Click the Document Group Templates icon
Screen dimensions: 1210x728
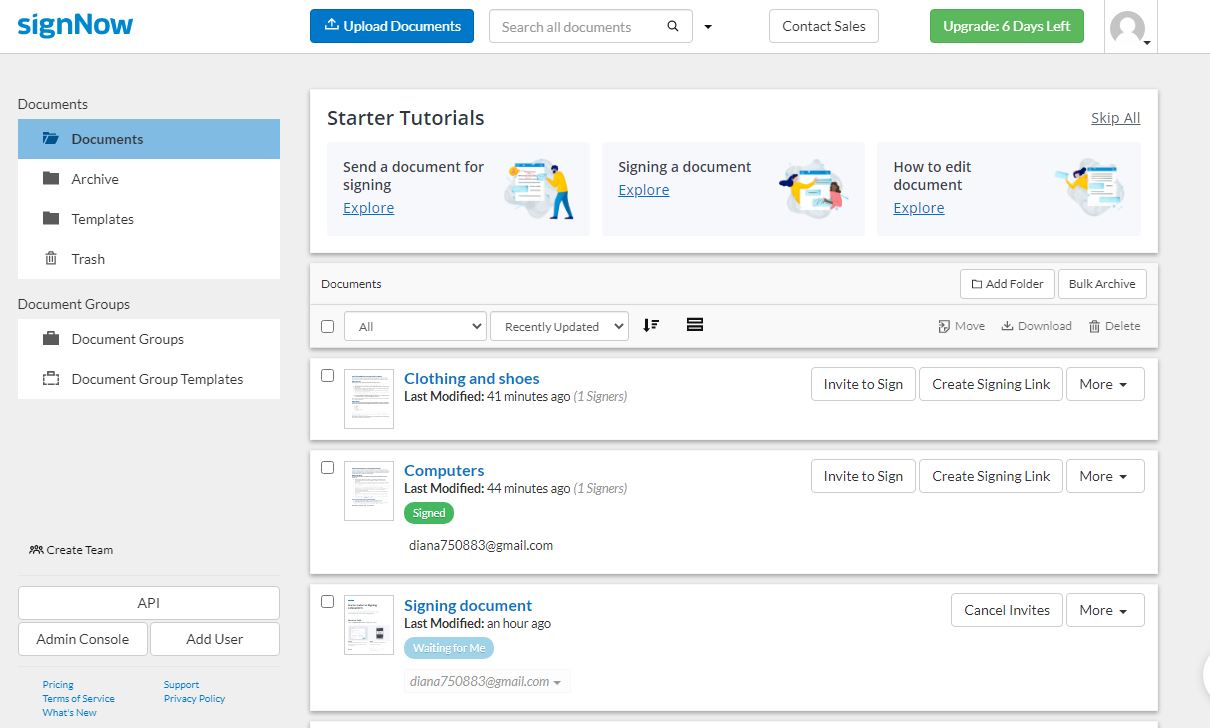tap(51, 379)
